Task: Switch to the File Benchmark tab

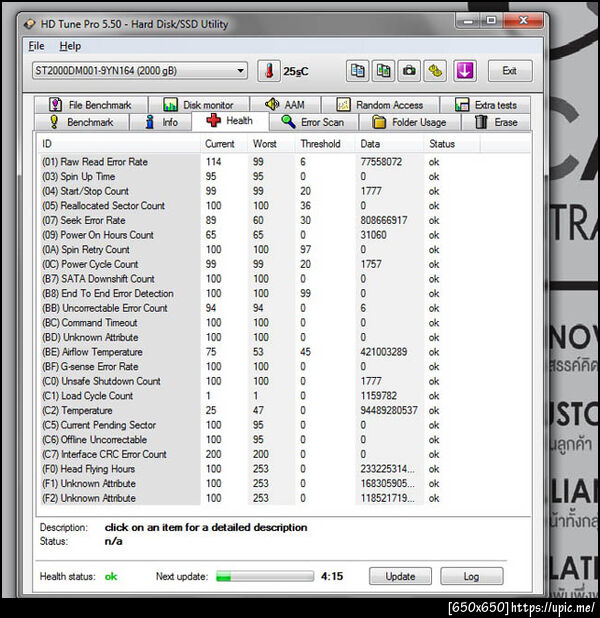Action: [x=91, y=105]
